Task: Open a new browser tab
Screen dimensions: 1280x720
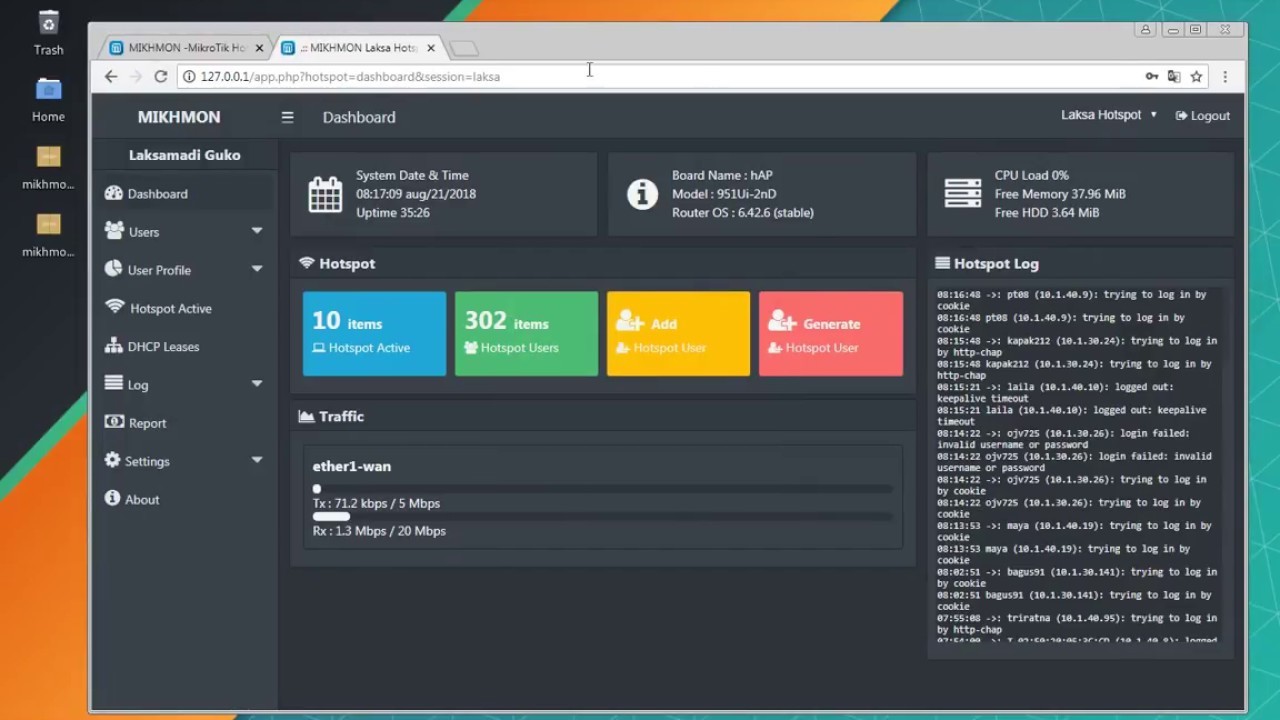Action: click(464, 48)
